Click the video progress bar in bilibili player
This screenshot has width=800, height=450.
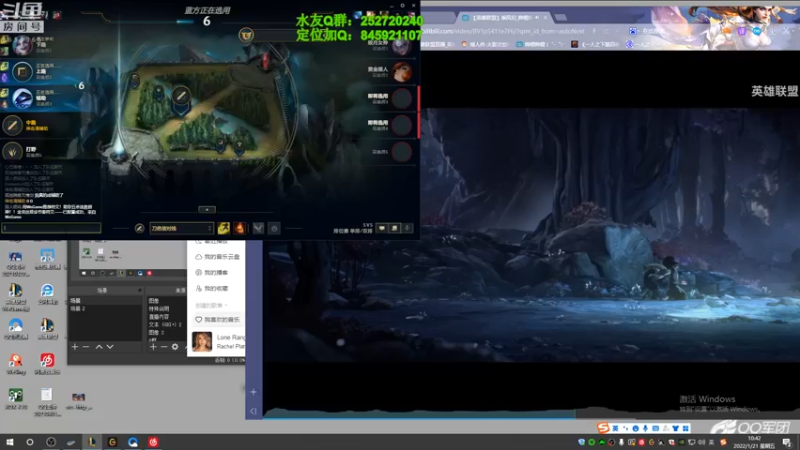pos(531,417)
